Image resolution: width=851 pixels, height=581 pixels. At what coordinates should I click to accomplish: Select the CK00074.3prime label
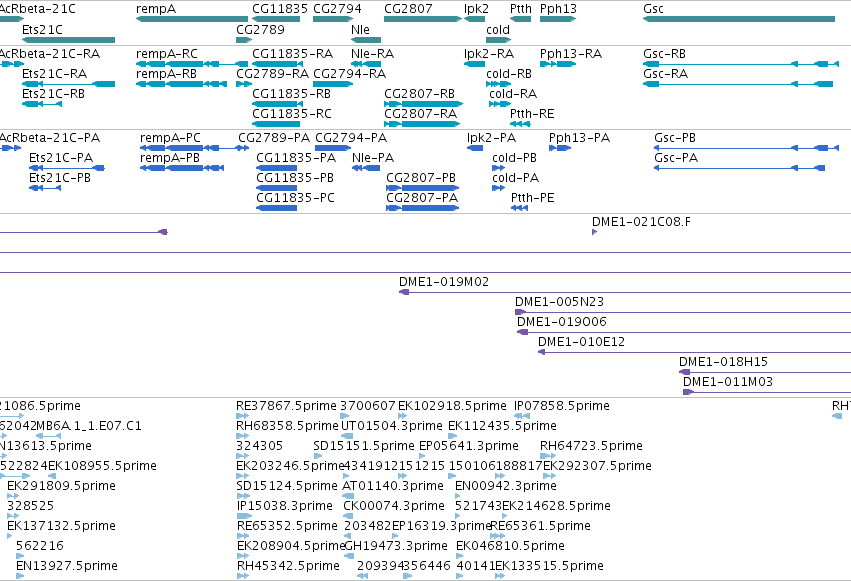[393, 506]
